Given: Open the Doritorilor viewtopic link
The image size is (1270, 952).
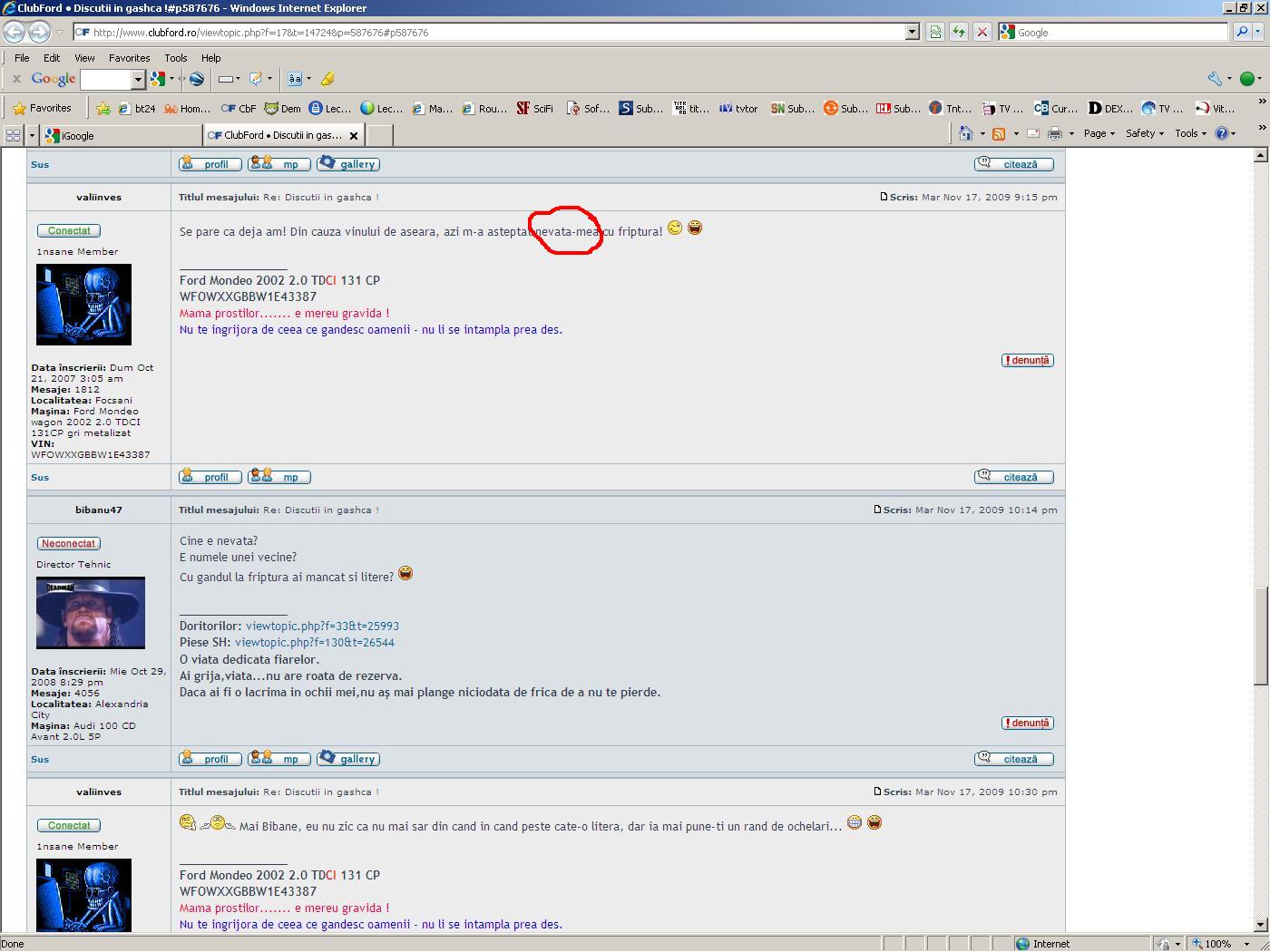Looking at the screenshot, I should (x=322, y=626).
